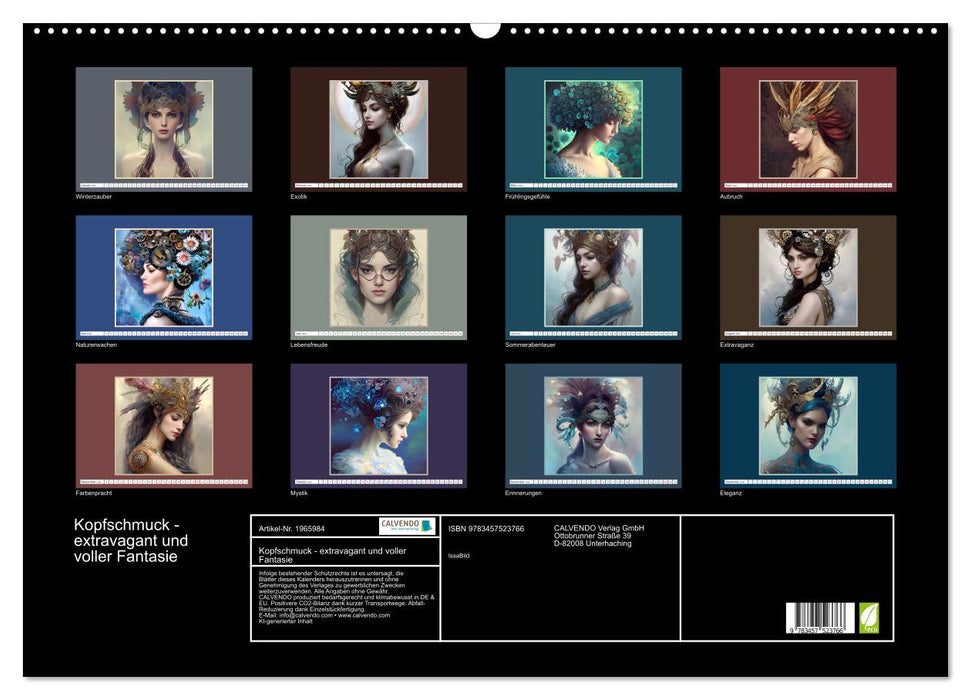The image size is (971, 700).
Task: Open the Erinnerungen calendar preview
Action: point(593,424)
